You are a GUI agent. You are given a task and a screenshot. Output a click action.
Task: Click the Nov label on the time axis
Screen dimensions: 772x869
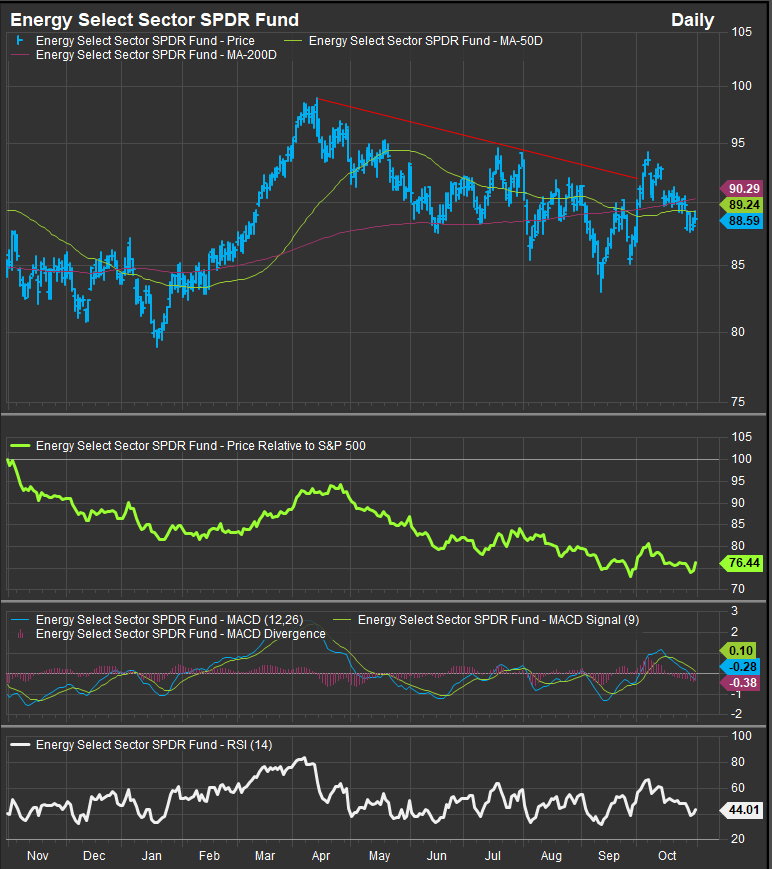38,856
